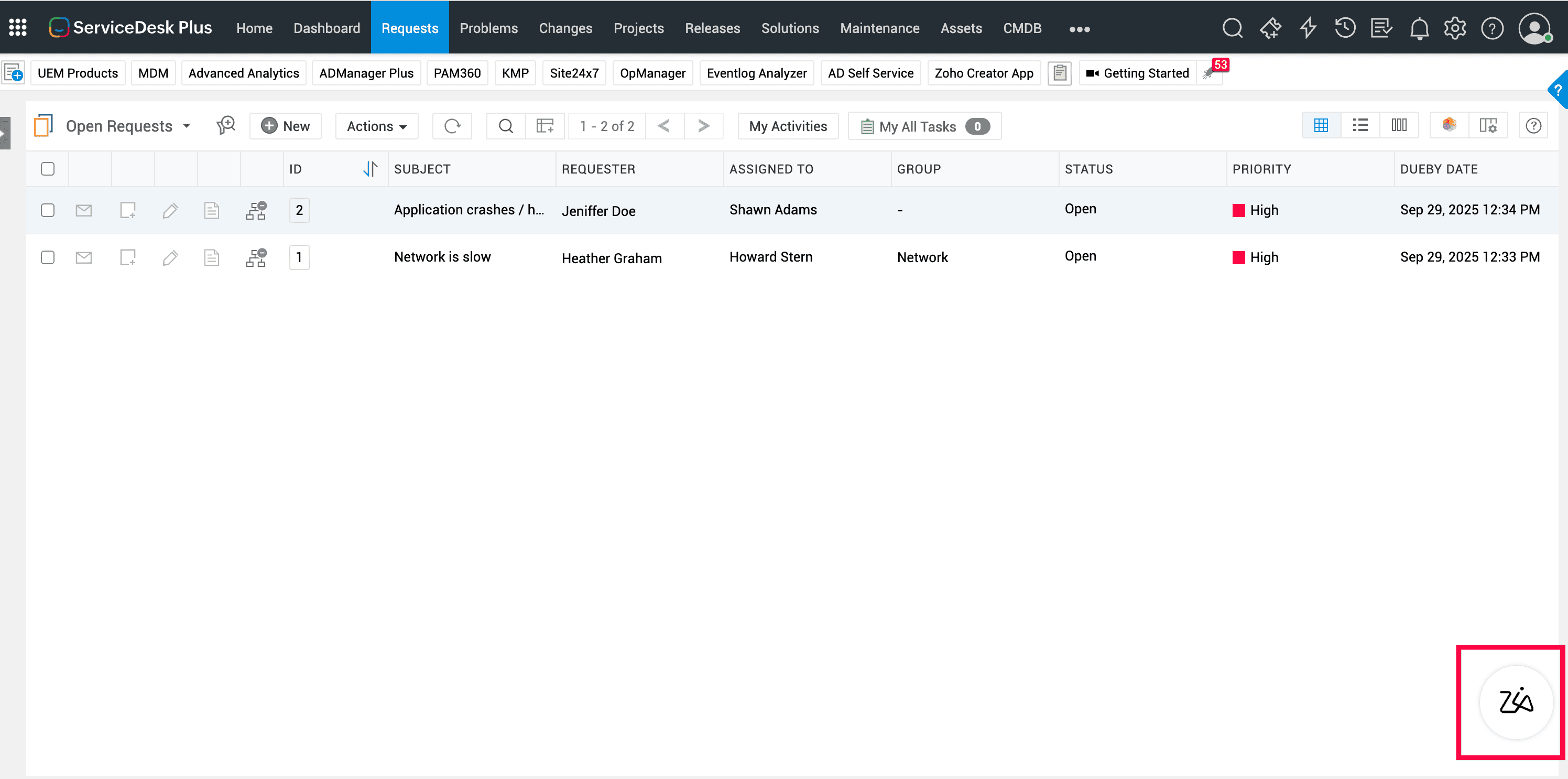Open the colorful table color settings icon
The height and width of the screenshot is (779, 1568).
point(1450,125)
